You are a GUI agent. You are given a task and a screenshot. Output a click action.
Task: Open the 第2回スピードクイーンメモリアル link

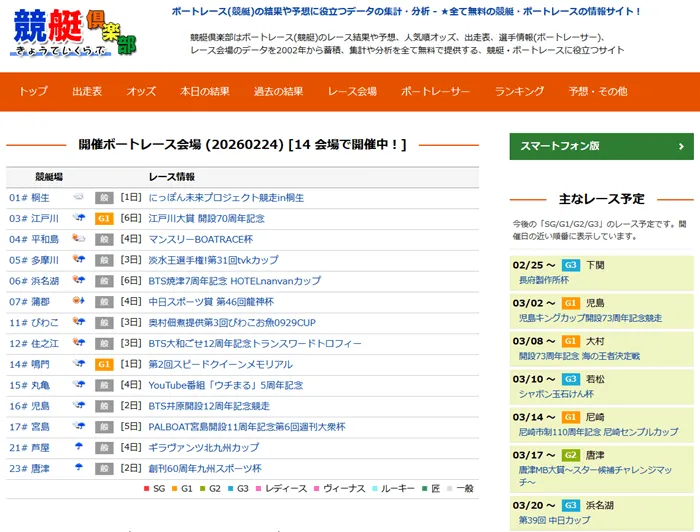coord(220,365)
